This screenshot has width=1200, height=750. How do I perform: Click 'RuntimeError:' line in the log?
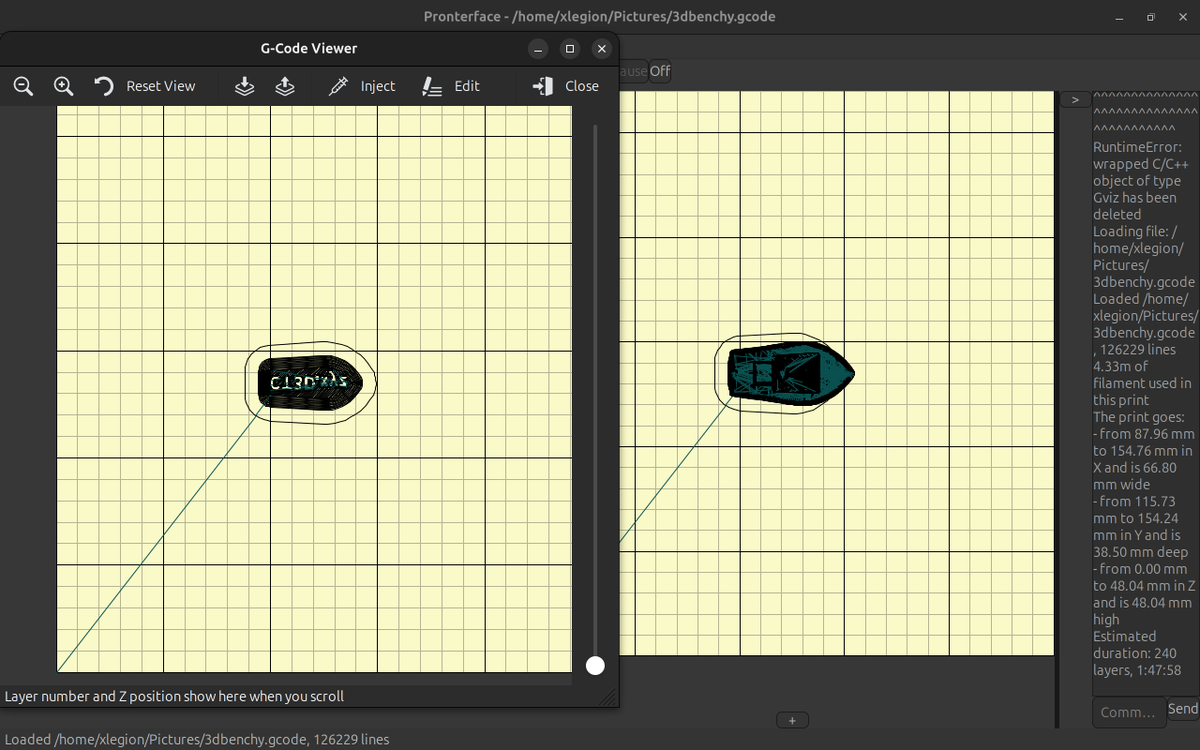[1137, 147]
